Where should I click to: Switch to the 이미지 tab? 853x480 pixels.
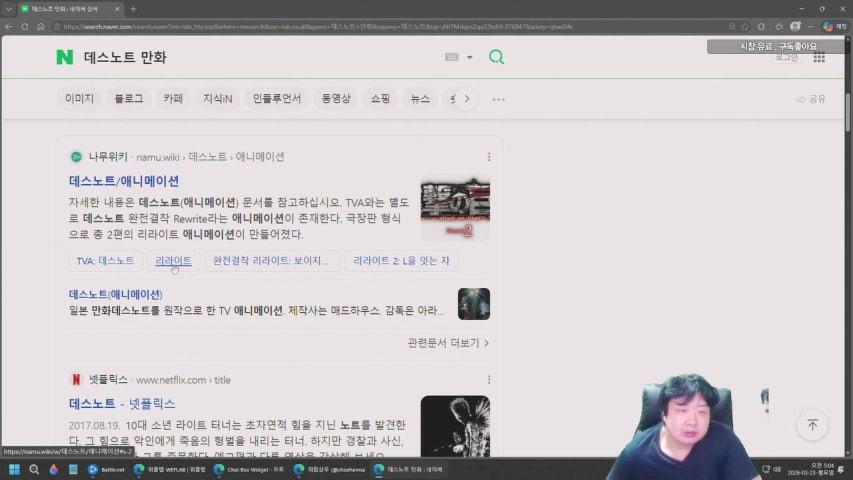(x=79, y=99)
